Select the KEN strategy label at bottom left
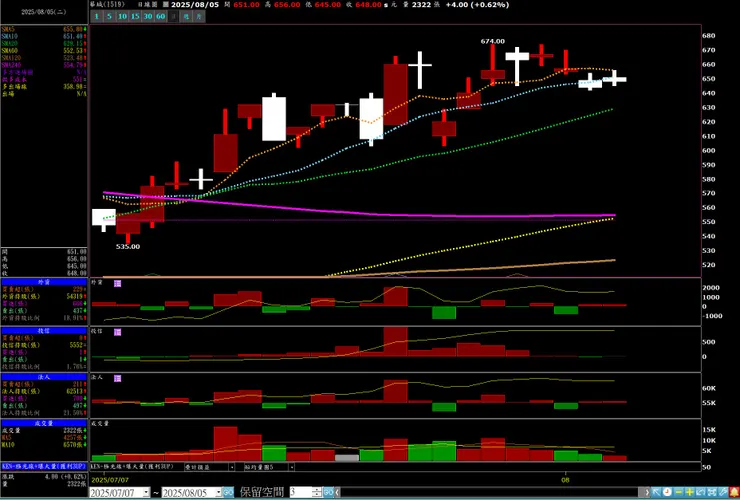740x500 pixels. (x=44, y=466)
